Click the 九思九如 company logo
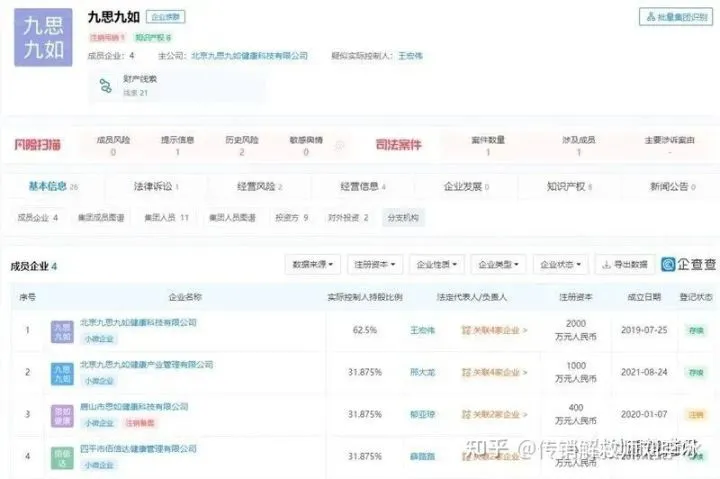Viewport: 720px width, 479px height. click(43, 37)
